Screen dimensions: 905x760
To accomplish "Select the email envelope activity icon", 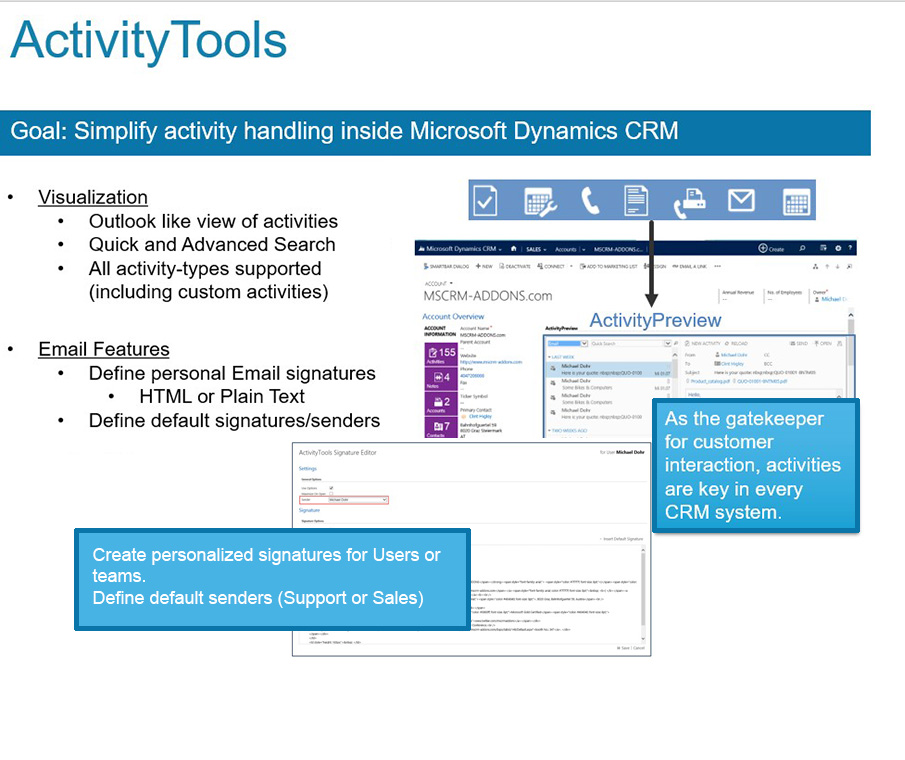I will (741, 201).
